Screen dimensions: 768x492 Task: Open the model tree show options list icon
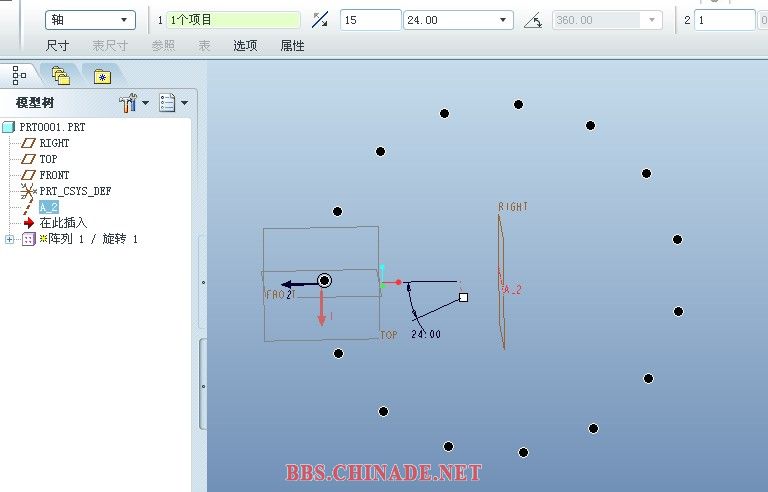click(172, 102)
